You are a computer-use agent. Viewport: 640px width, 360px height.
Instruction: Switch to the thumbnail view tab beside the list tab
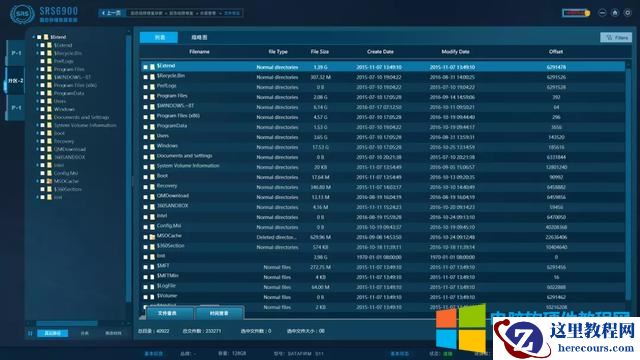pos(199,37)
